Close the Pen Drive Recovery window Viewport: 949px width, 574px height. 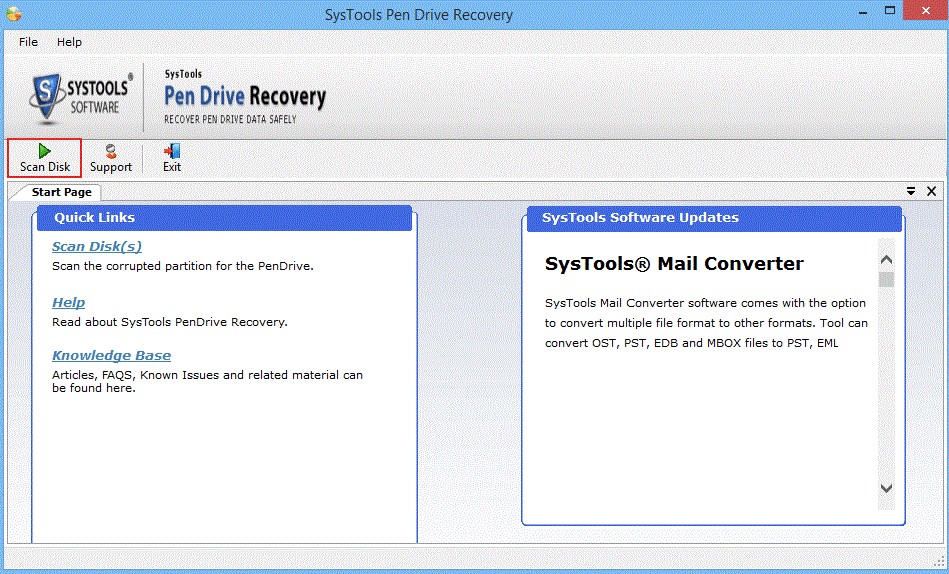(x=926, y=11)
